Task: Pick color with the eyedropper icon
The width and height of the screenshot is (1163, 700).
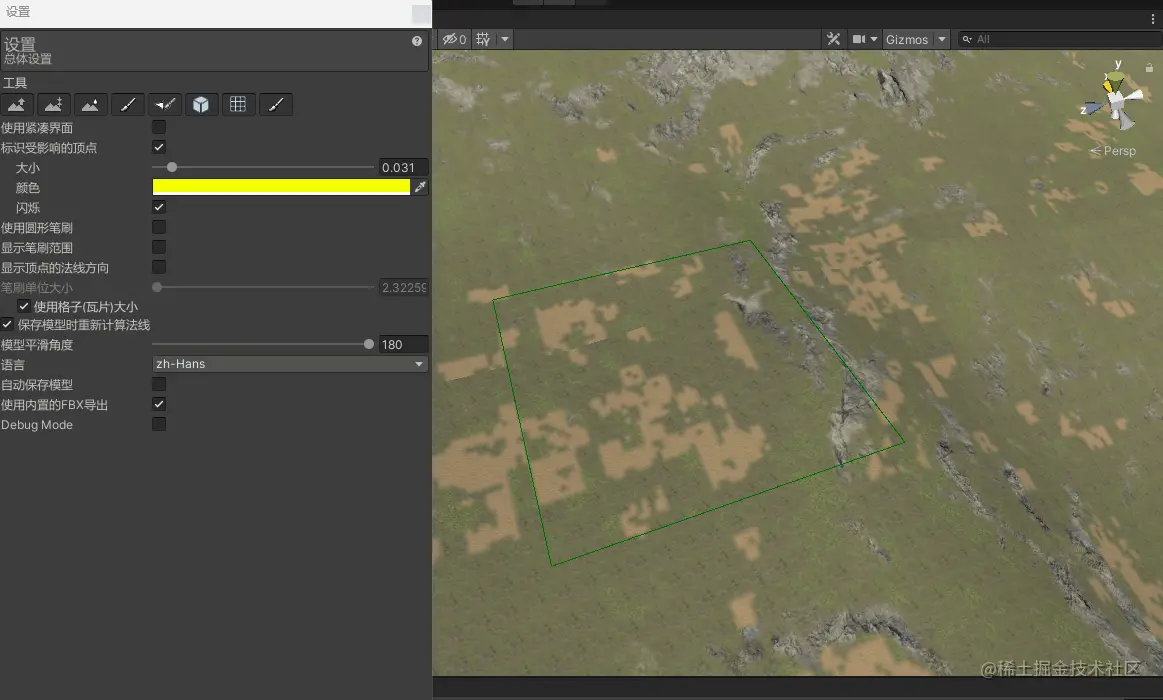Action: coord(421,187)
